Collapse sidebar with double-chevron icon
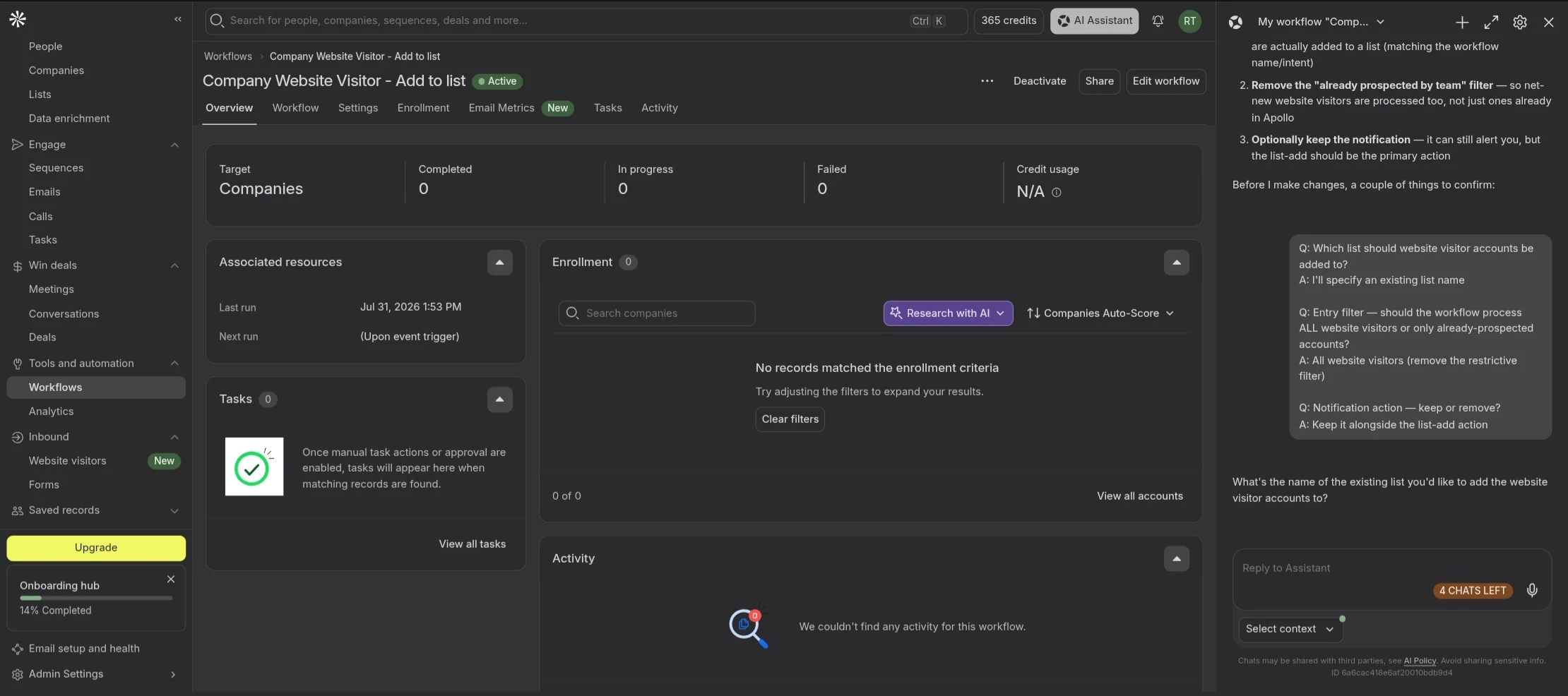Screen dimensions: 1568x696 178,20
